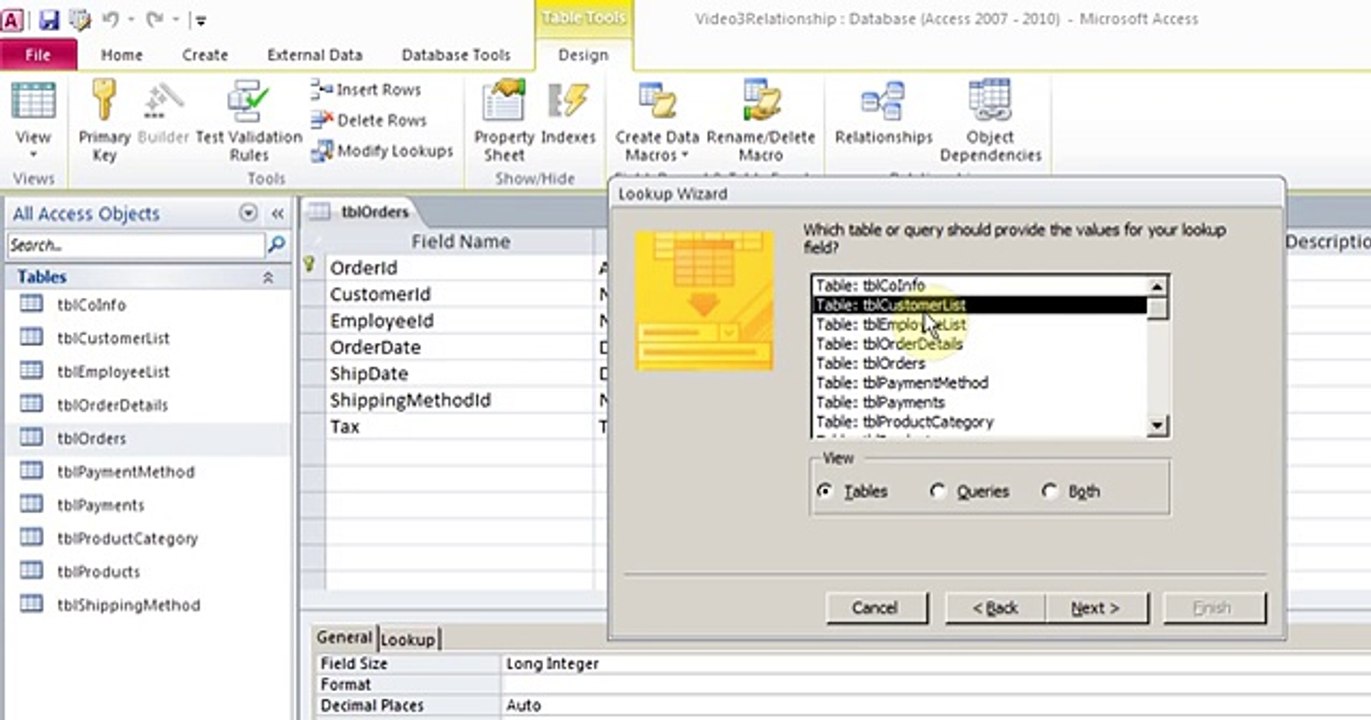Select tblShippingMethod in navigation pane

pos(128,605)
